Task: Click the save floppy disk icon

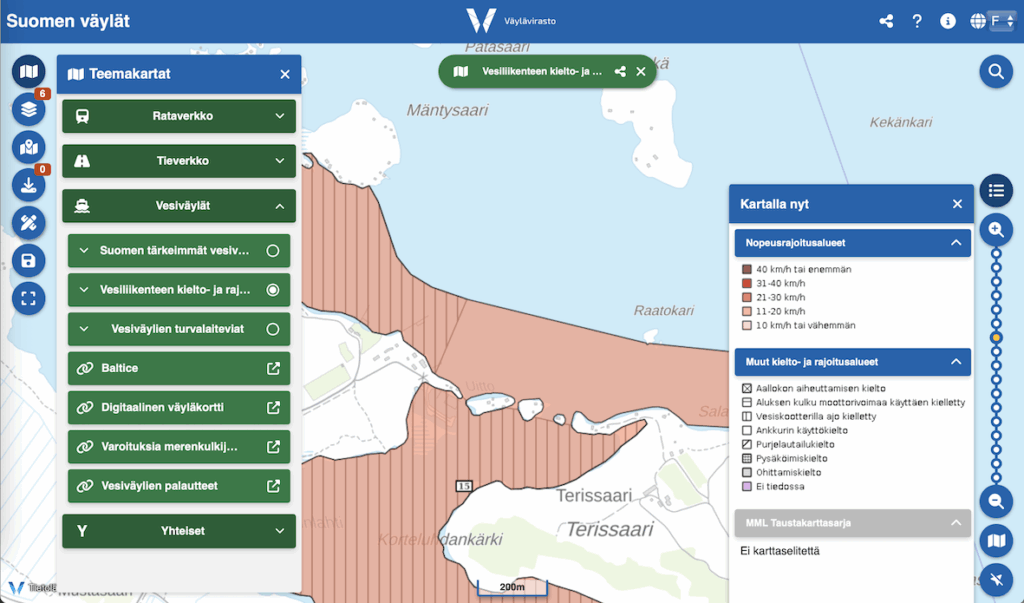Action: coord(29,261)
